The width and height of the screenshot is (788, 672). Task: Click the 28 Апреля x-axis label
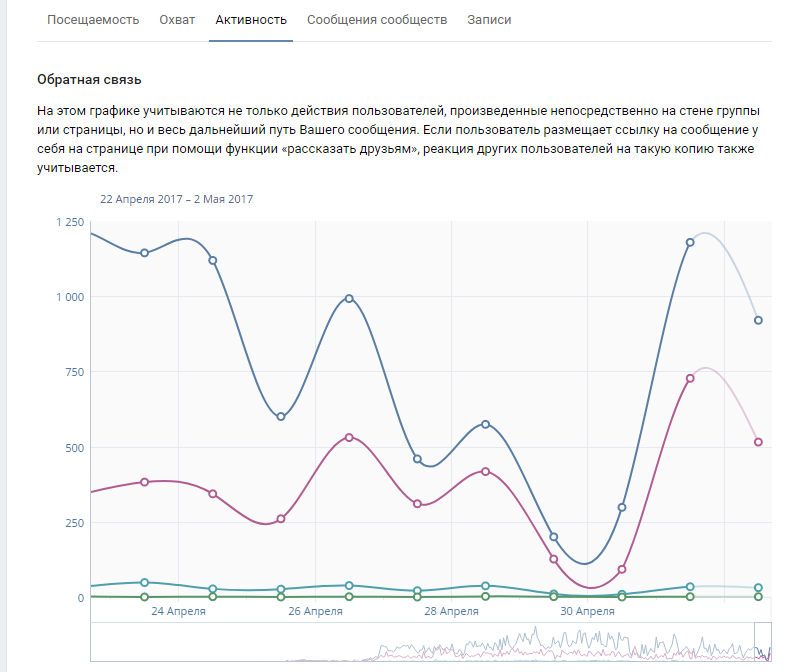451,611
